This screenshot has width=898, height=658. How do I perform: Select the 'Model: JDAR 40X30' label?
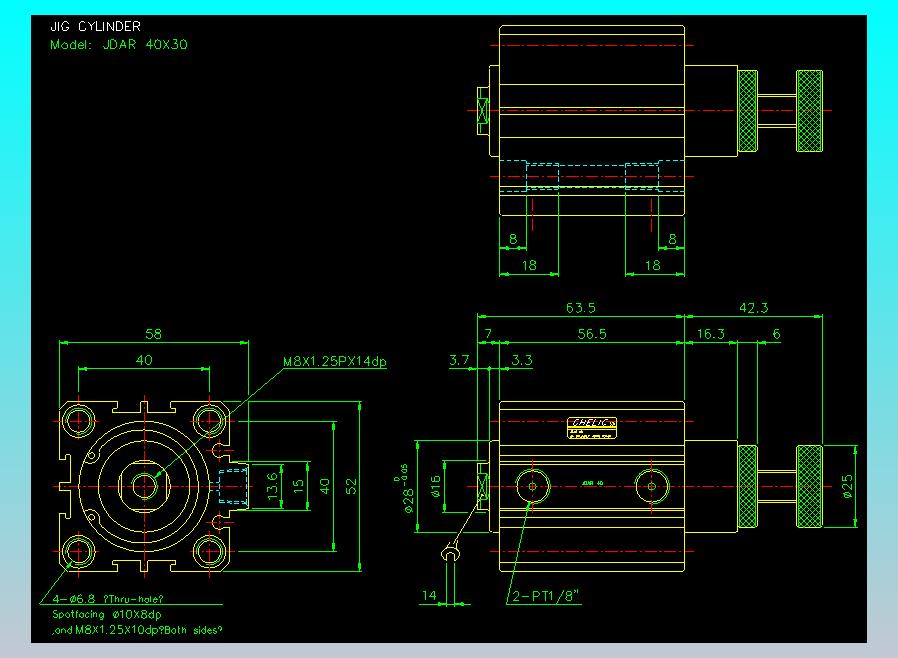tap(119, 45)
